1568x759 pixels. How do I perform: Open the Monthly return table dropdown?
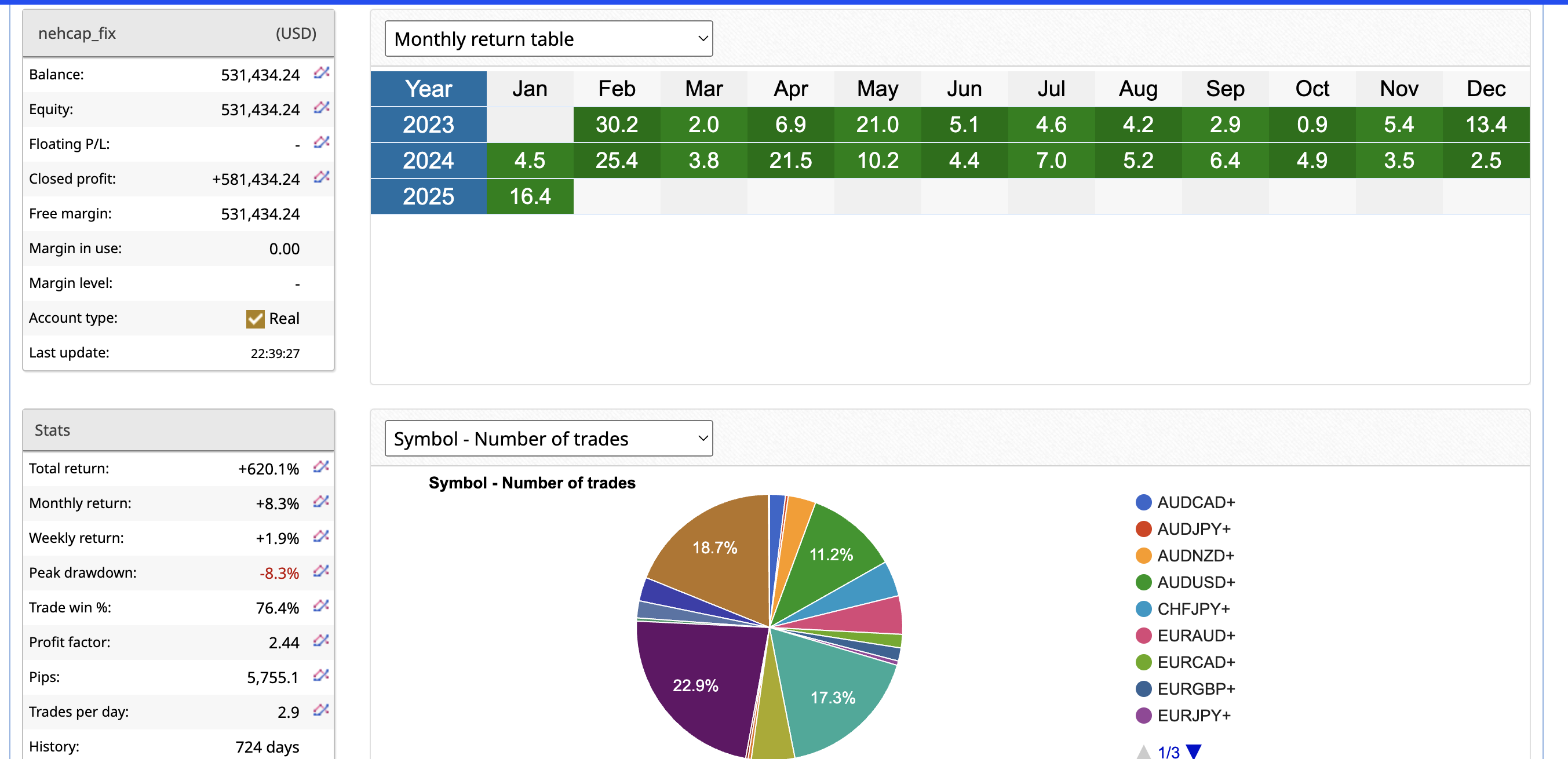tap(548, 39)
